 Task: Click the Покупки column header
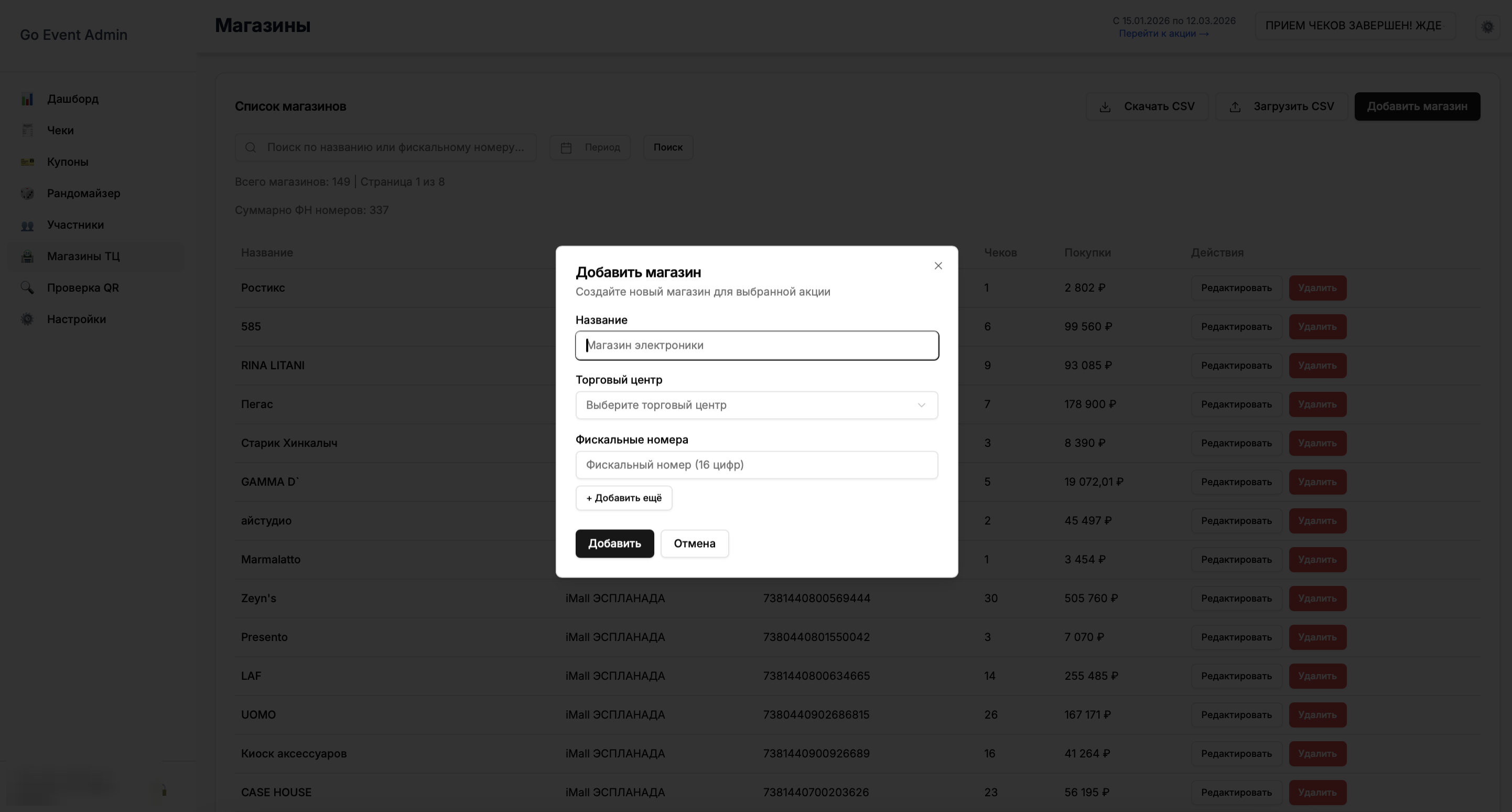click(1088, 252)
